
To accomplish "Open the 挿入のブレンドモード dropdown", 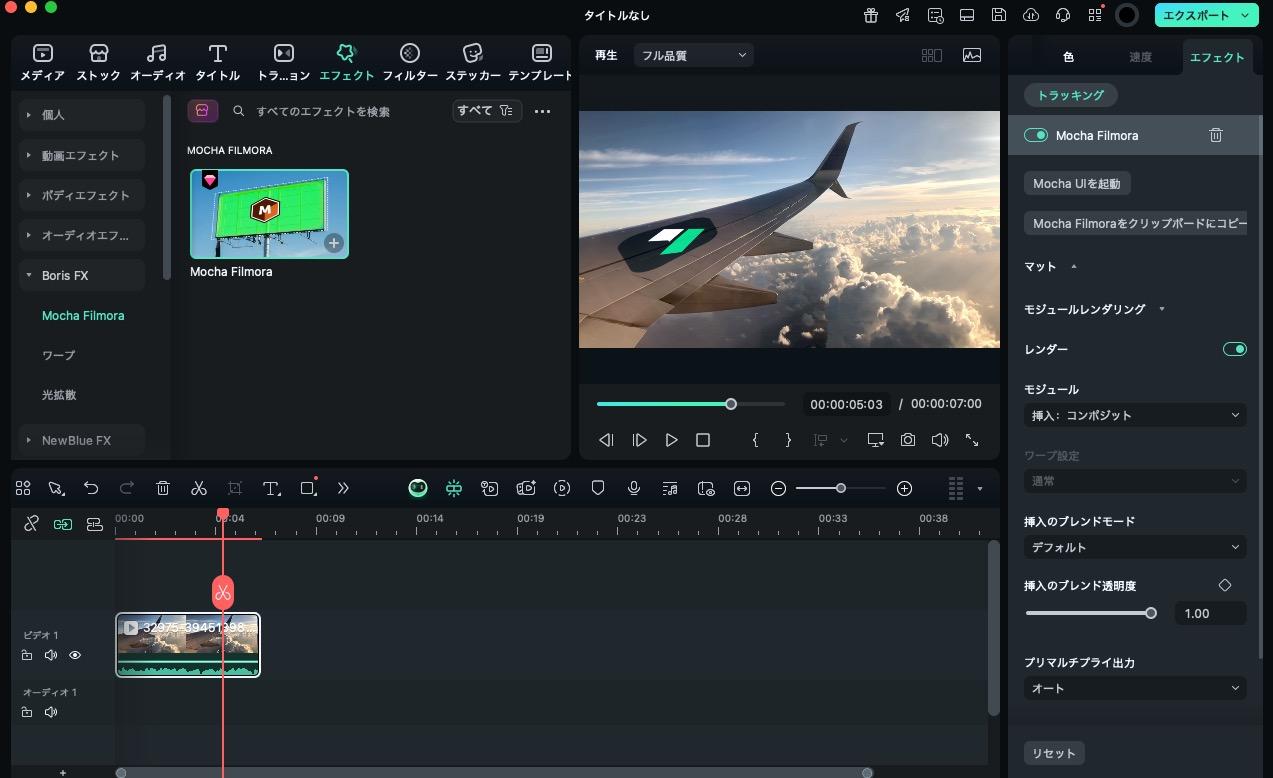I will point(1135,547).
